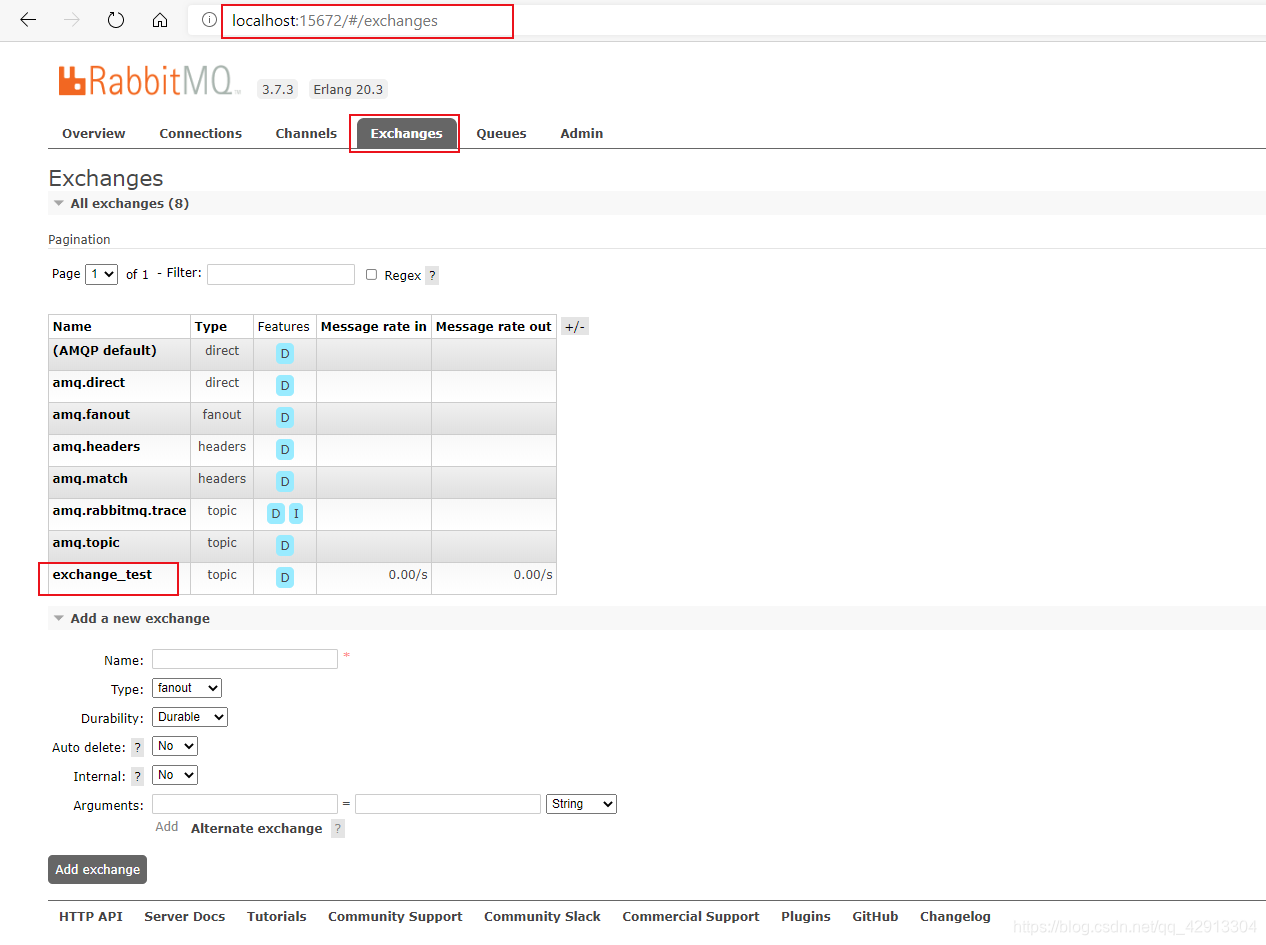Focus the Arguments value field
Image resolution: width=1266 pixels, height=945 pixels.
448,804
